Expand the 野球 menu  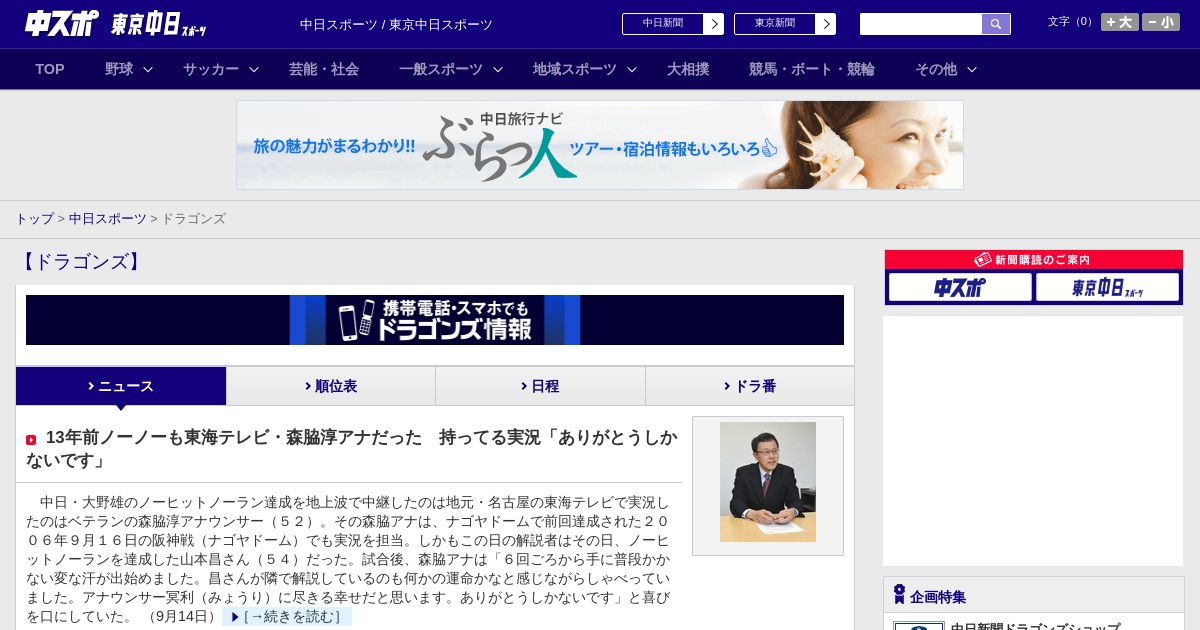click(x=129, y=69)
